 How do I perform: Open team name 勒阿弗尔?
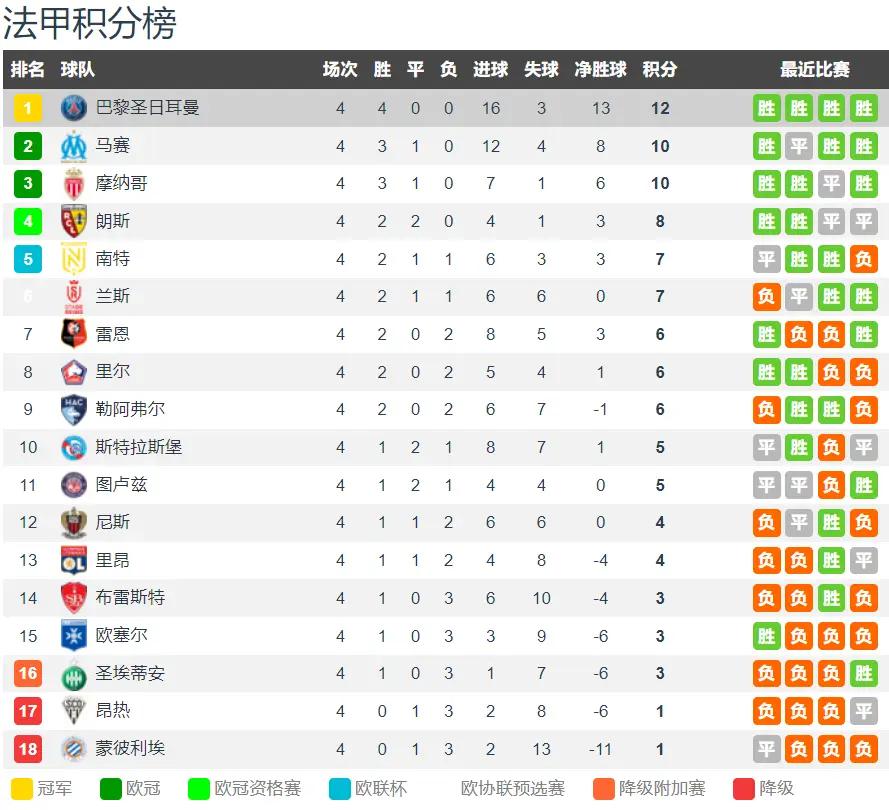130,409
